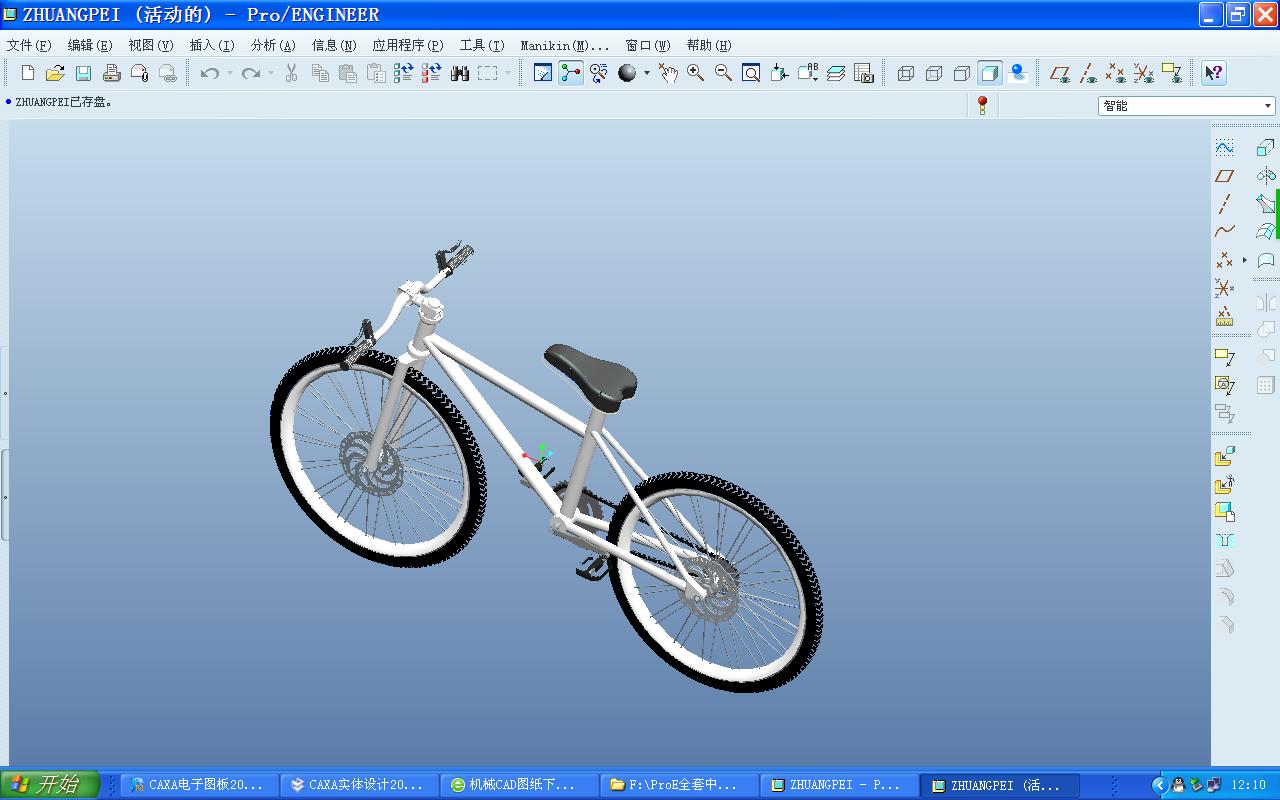Open a file using the folder icon
Image resolution: width=1280 pixels, height=800 pixels.
[56, 73]
